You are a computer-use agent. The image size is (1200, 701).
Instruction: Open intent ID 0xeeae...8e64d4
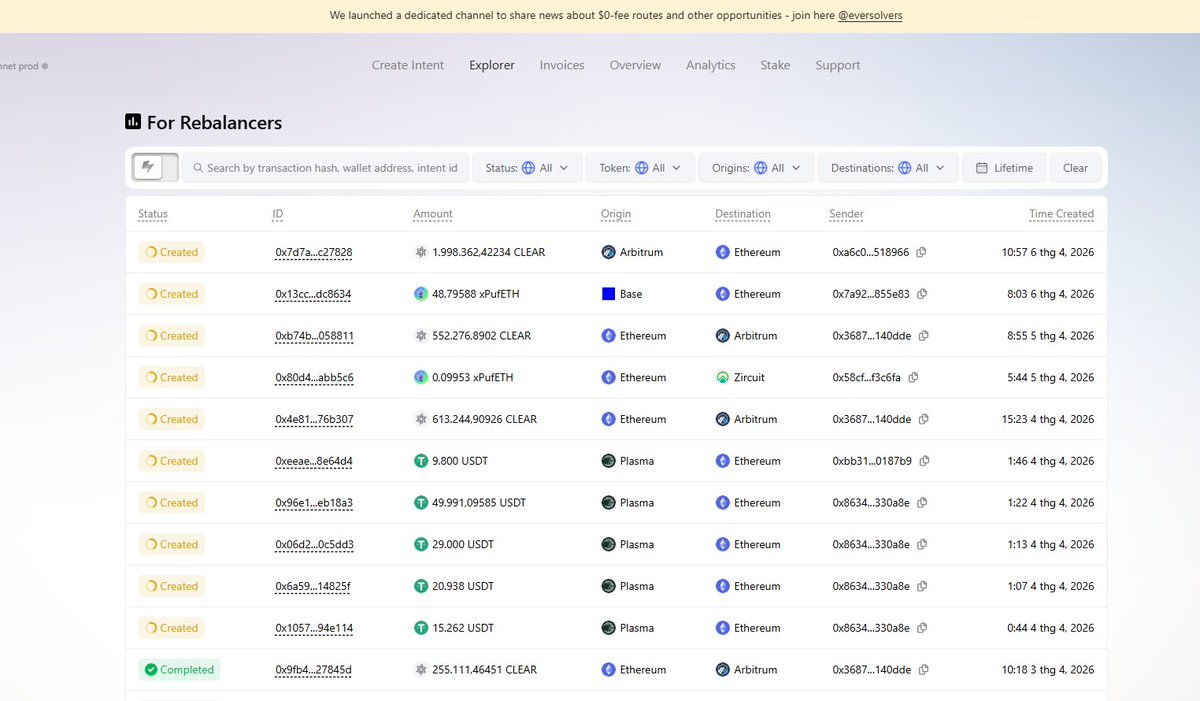click(x=314, y=461)
